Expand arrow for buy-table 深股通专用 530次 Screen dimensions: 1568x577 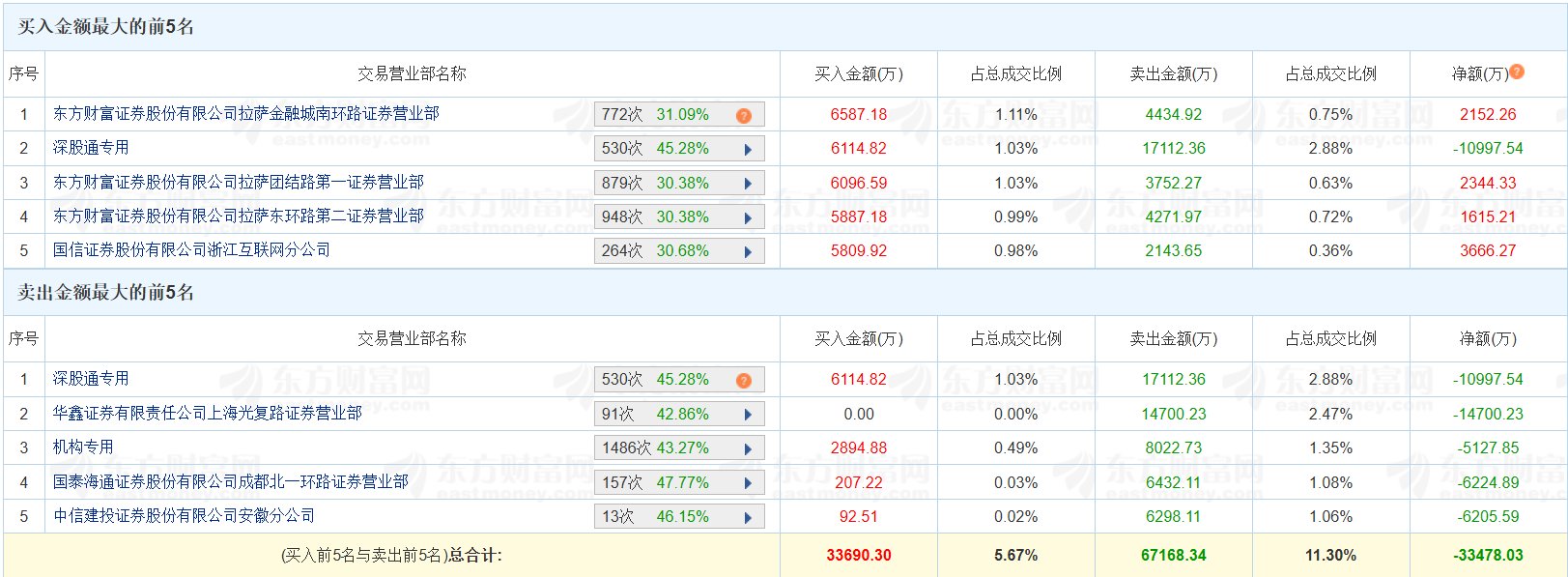tap(748, 150)
